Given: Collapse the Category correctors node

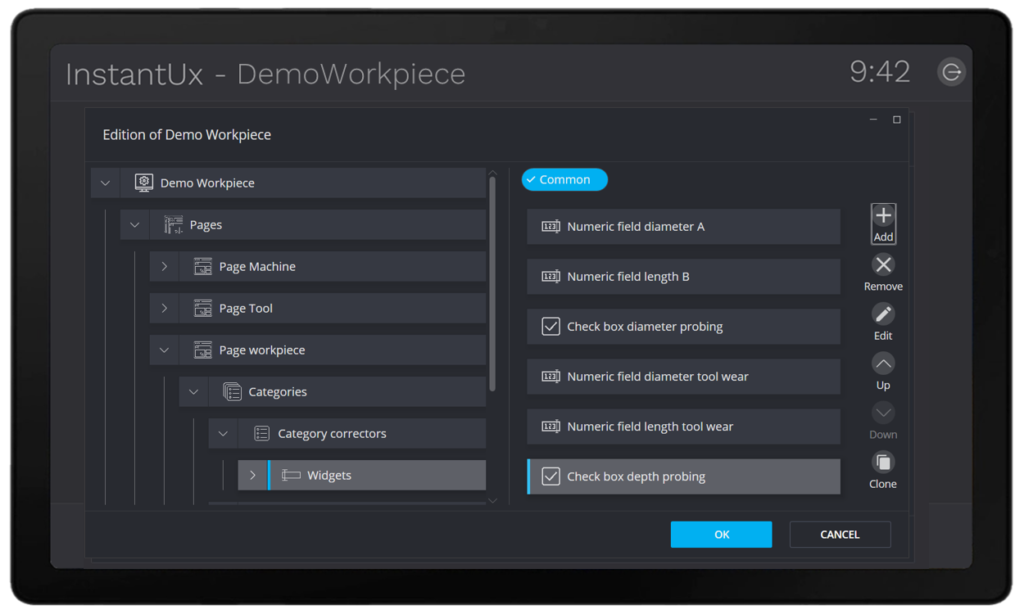Looking at the screenshot, I should [x=222, y=433].
